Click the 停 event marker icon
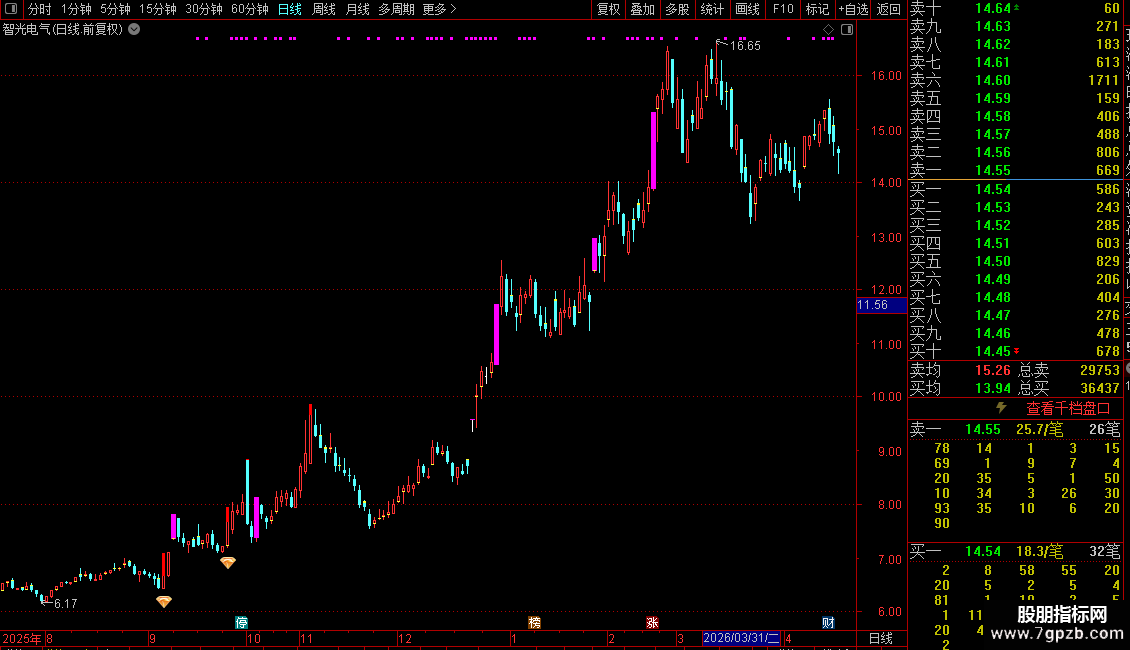The height and width of the screenshot is (650, 1130). tap(241, 623)
